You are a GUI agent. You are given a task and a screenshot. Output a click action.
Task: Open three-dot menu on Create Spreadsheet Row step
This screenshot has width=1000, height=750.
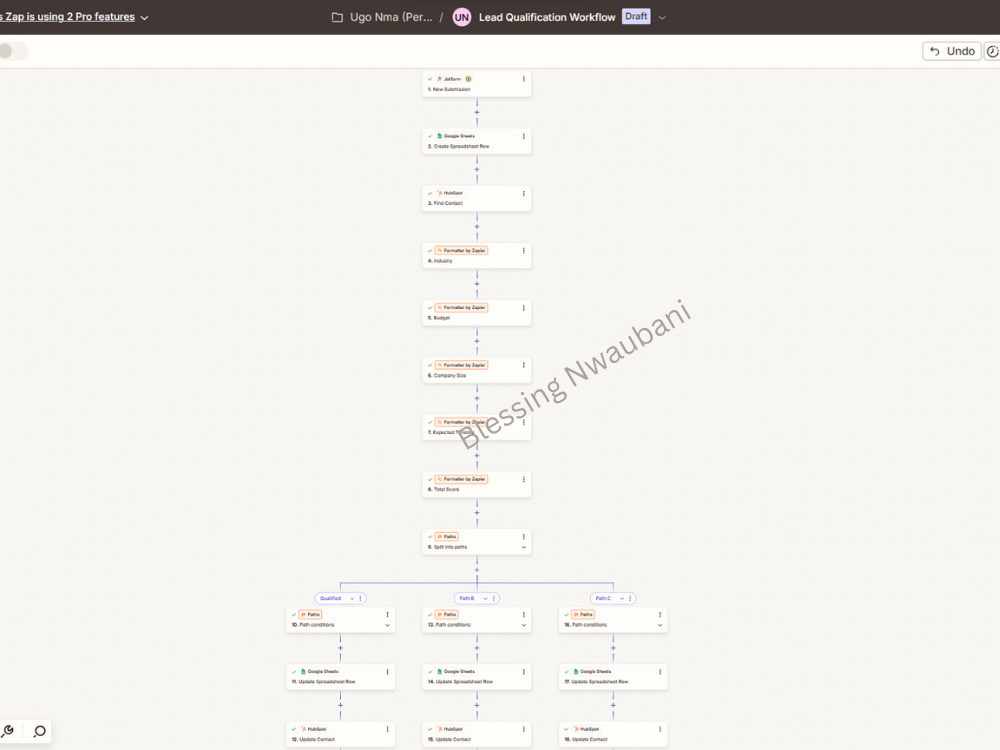524,136
